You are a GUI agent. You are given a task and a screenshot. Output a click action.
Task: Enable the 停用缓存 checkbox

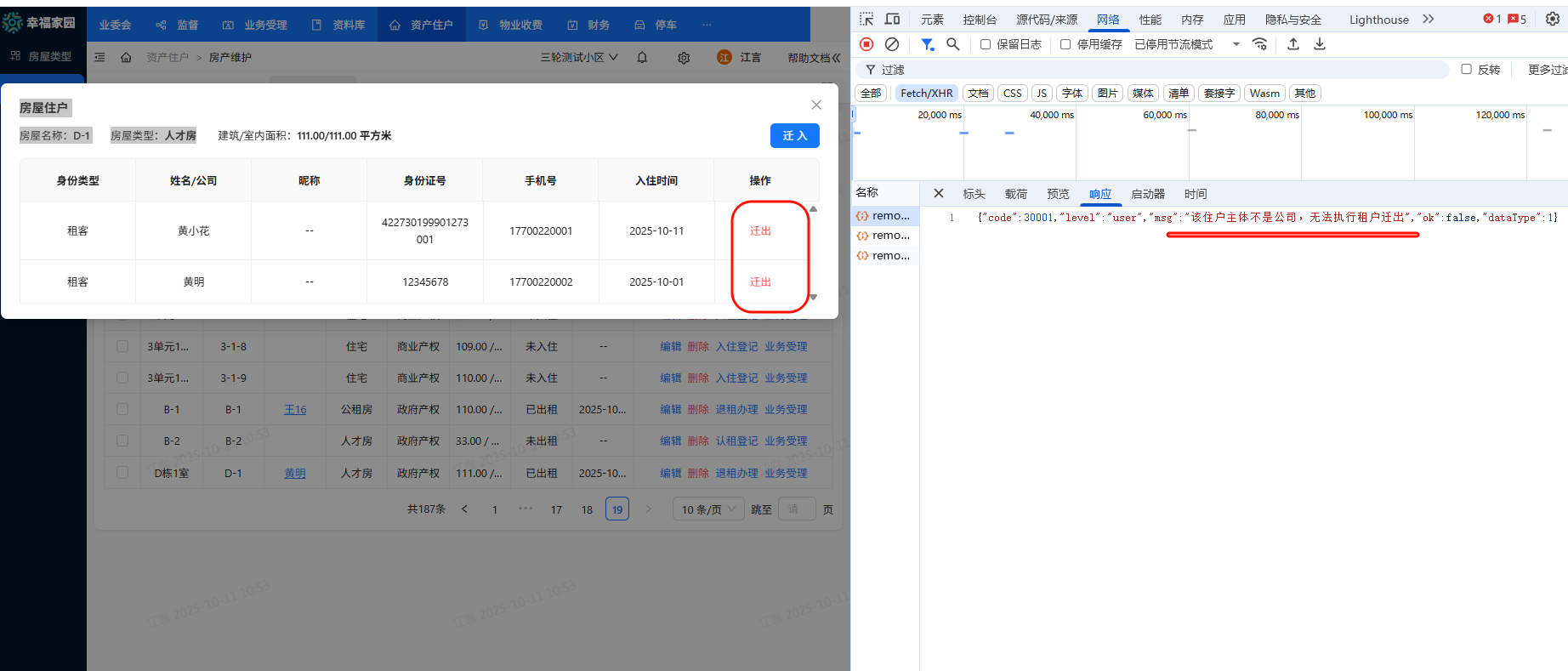pyautogui.click(x=1065, y=44)
